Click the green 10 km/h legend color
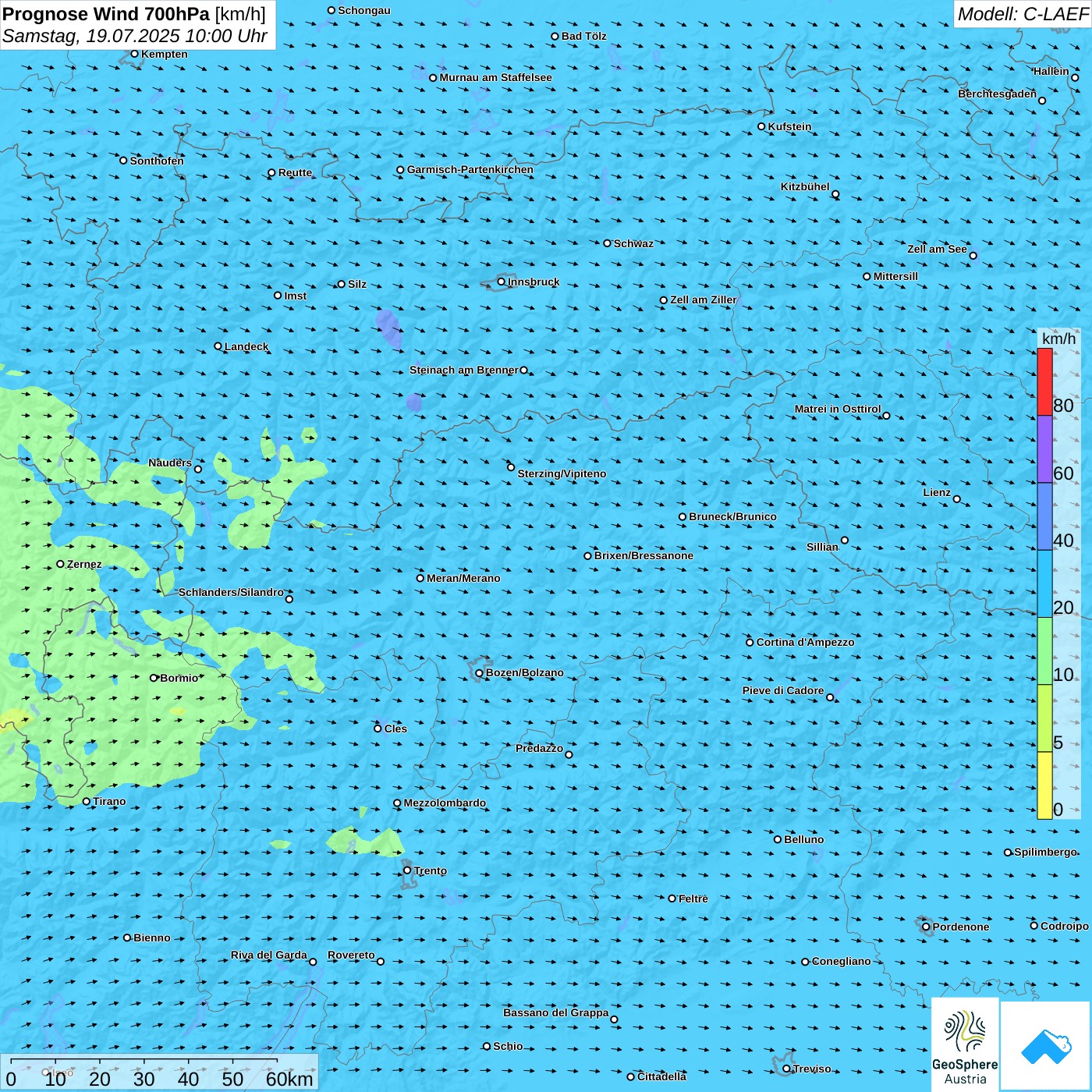The width and height of the screenshot is (1092, 1092). pos(1044,651)
